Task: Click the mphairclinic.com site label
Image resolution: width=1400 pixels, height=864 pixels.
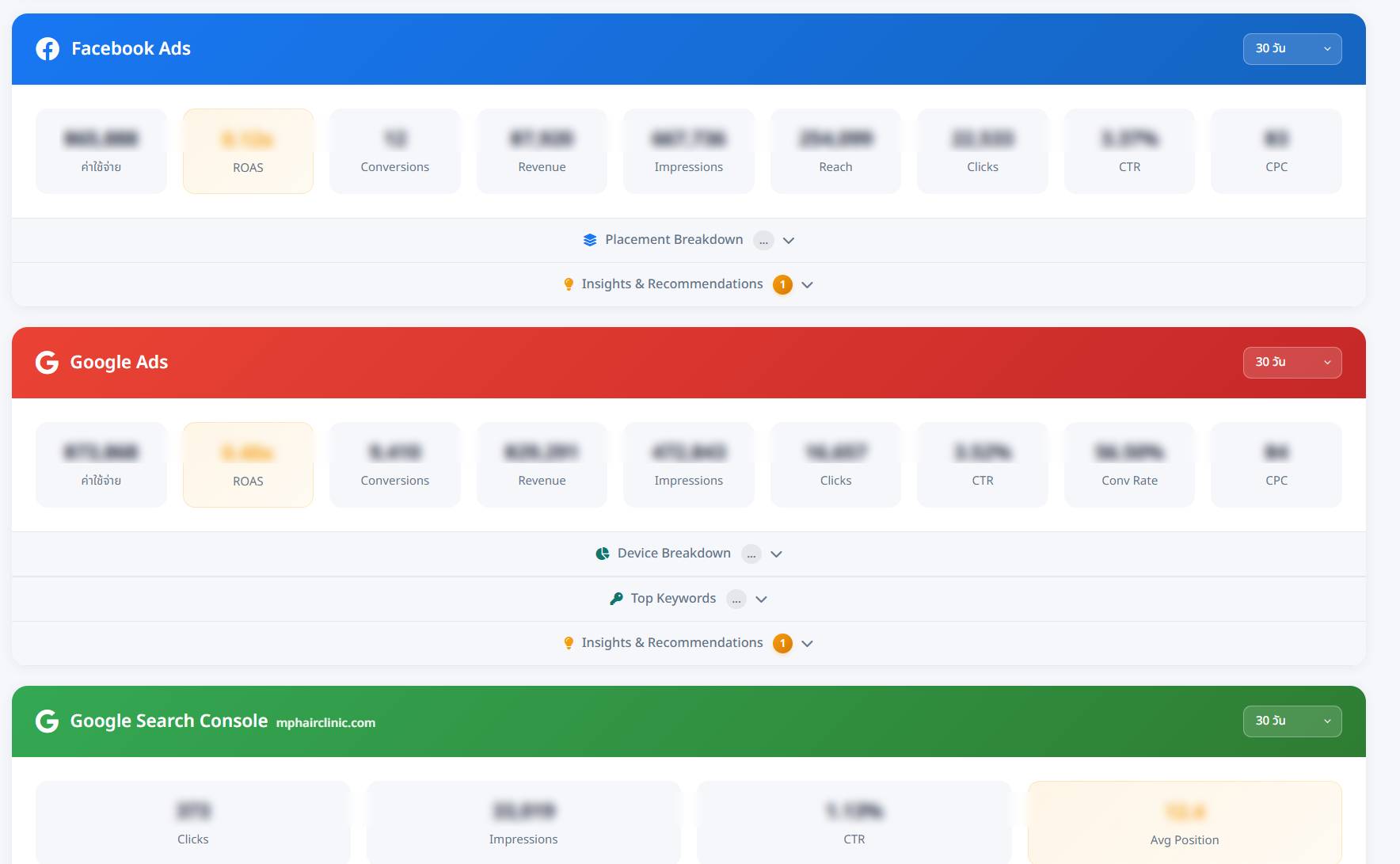Action: coord(325,723)
